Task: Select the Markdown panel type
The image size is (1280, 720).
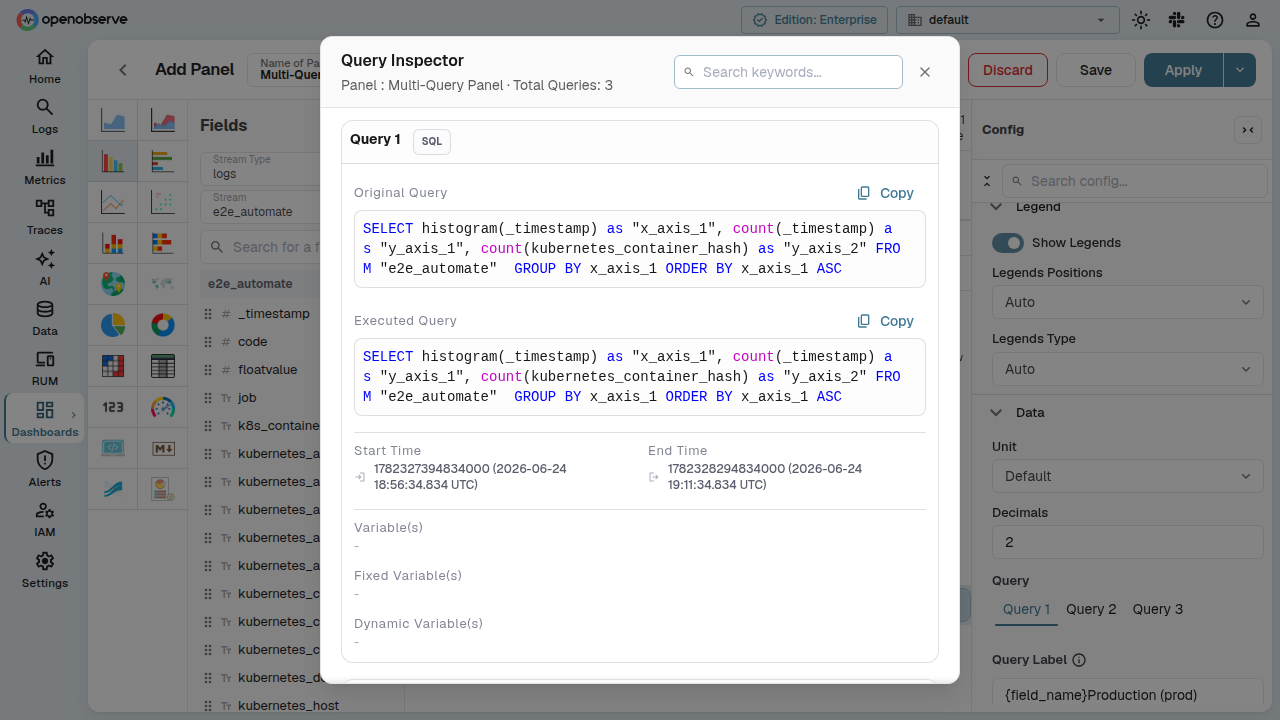Action: (x=163, y=448)
